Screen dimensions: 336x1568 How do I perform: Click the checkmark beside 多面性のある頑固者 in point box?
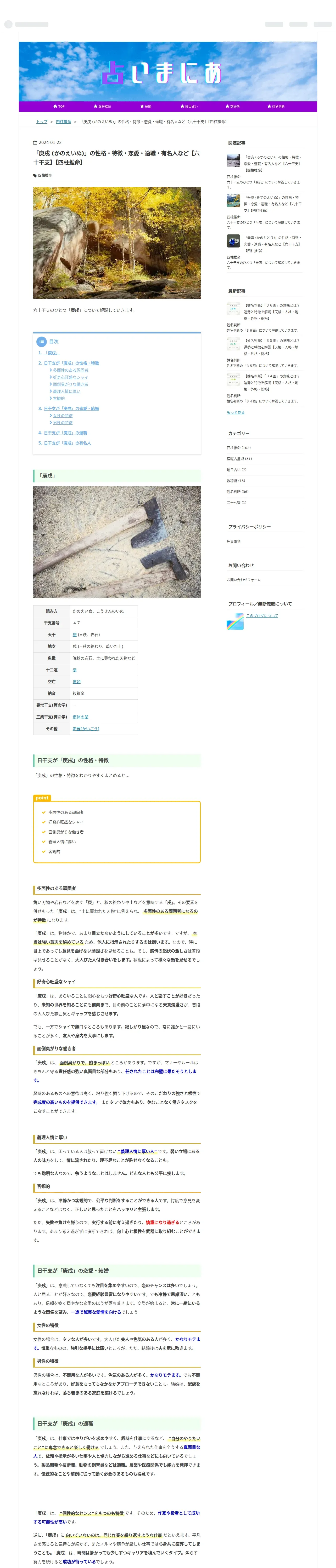44,812
